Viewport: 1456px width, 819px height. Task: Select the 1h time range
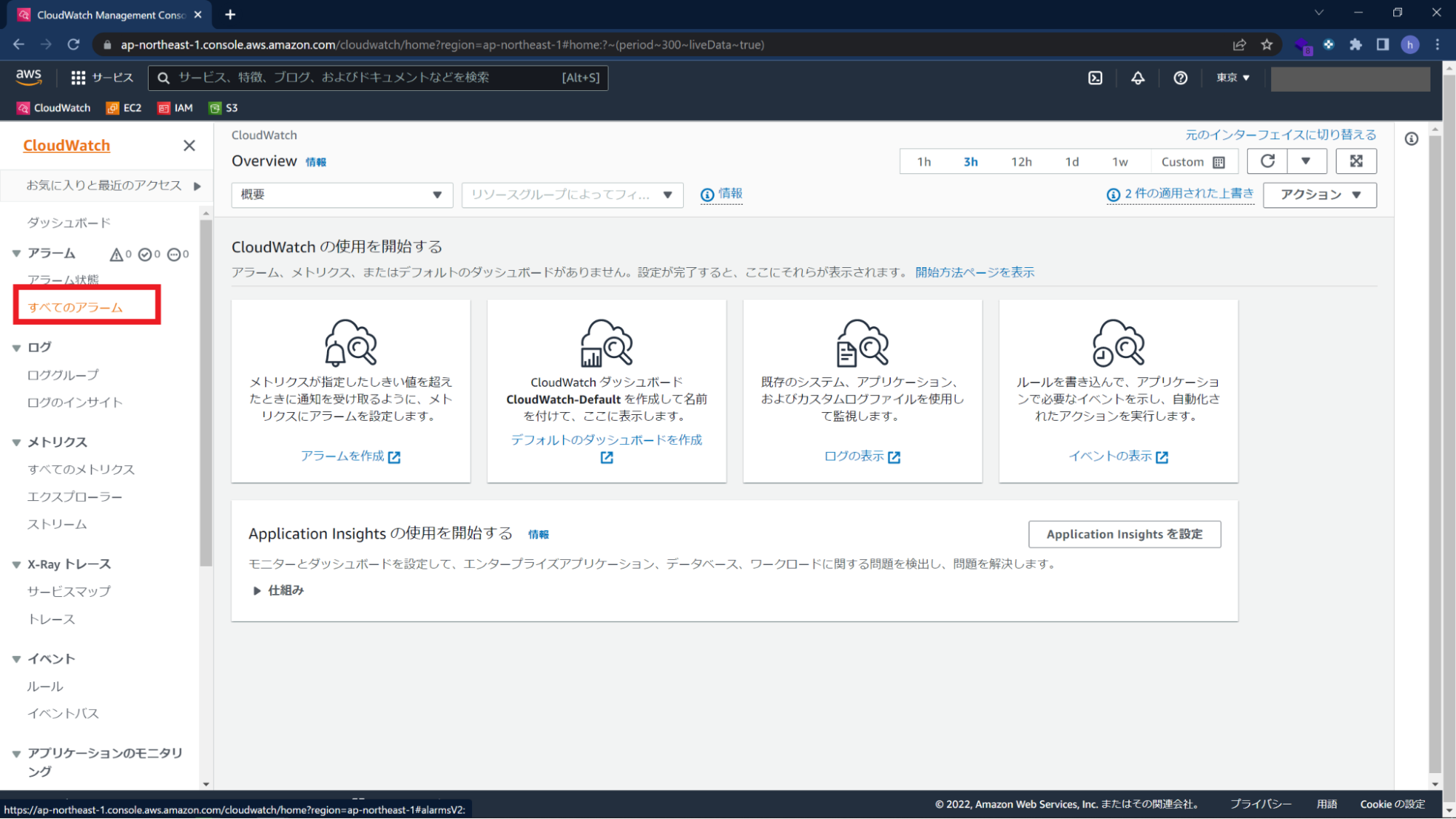pyautogui.click(x=924, y=162)
